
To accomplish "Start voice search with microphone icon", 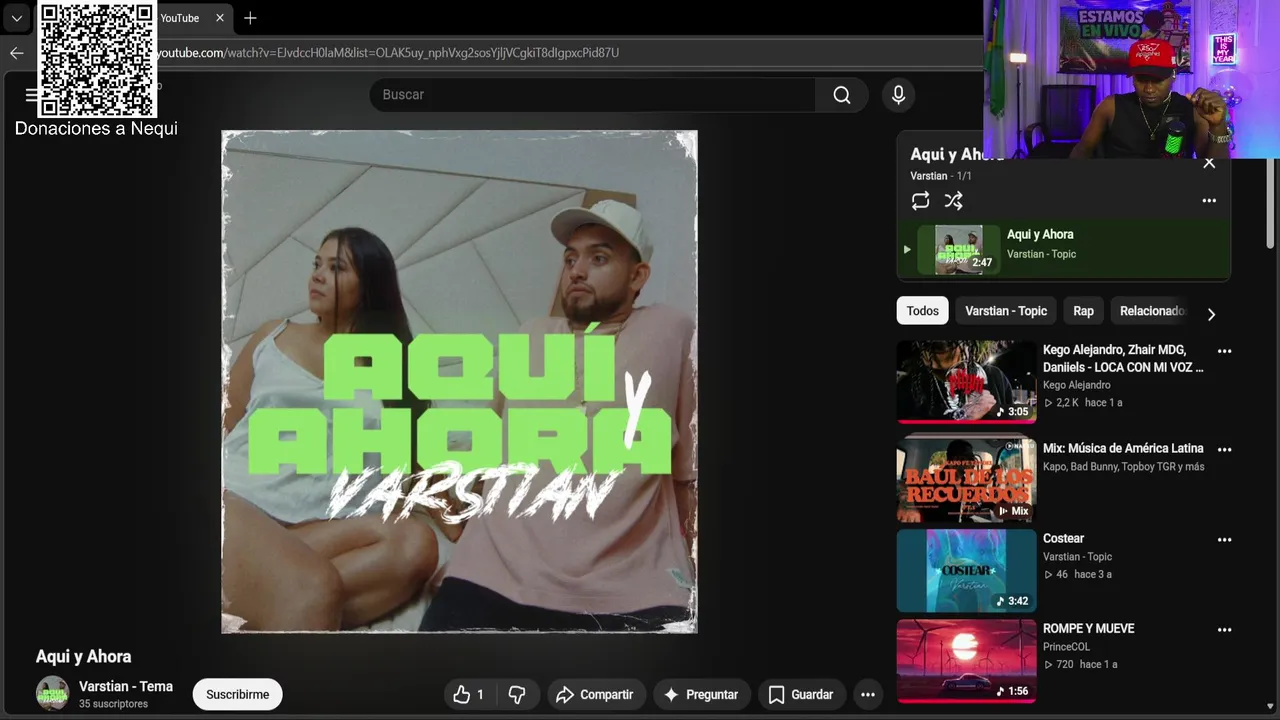I will click(898, 94).
